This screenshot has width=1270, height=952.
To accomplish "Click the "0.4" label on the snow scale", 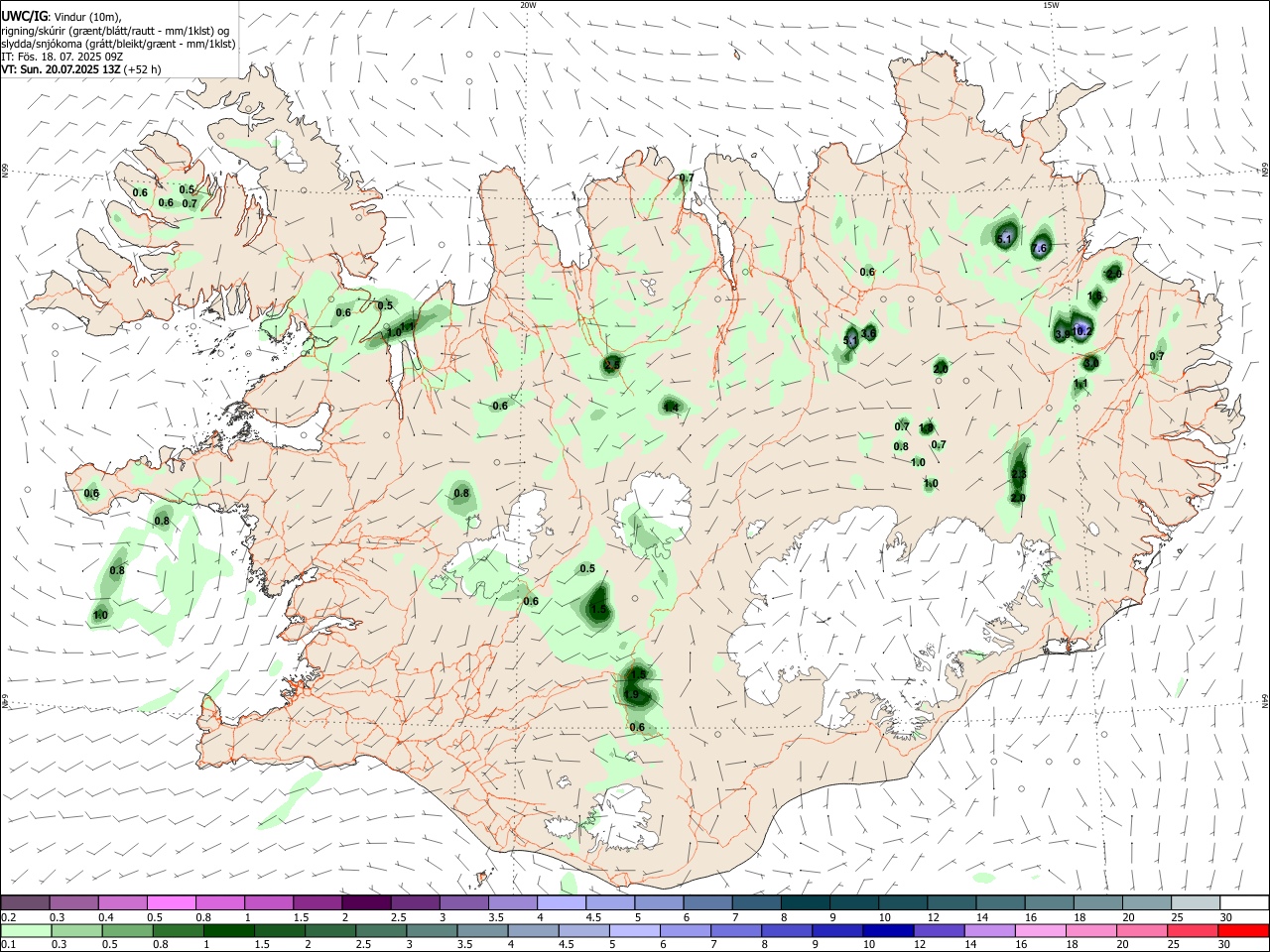I will [x=106, y=917].
